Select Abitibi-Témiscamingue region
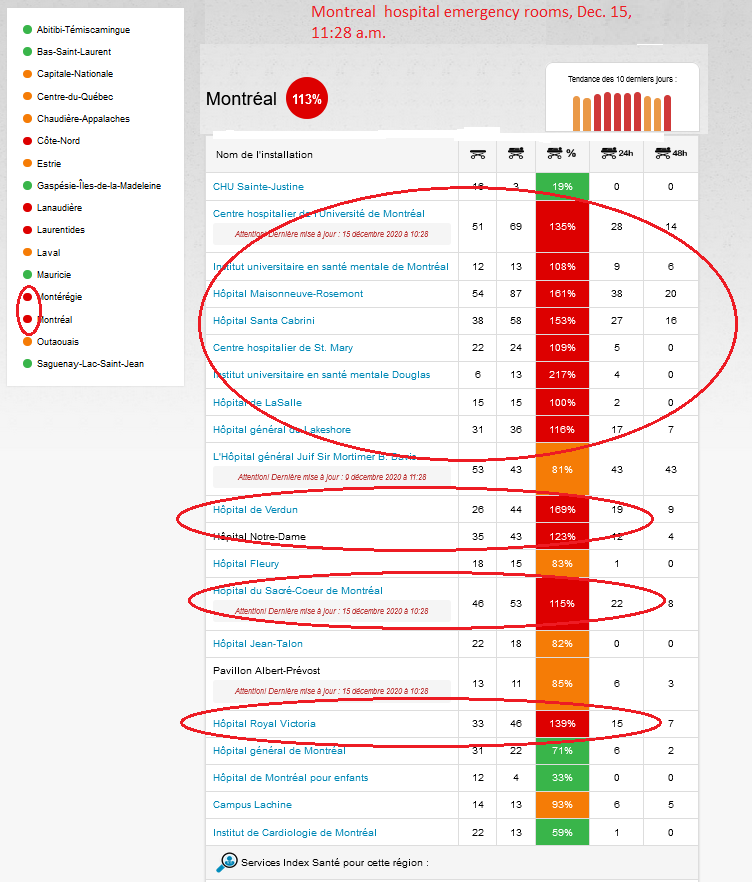 coord(83,30)
